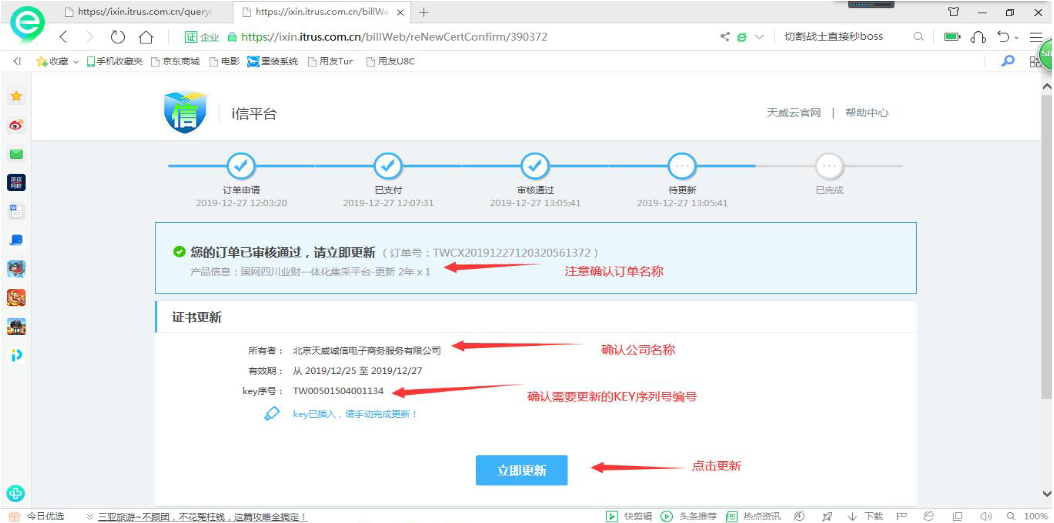The height and width of the screenshot is (523, 1054).
Task: Open a new tab with plus button
Action: click(424, 12)
